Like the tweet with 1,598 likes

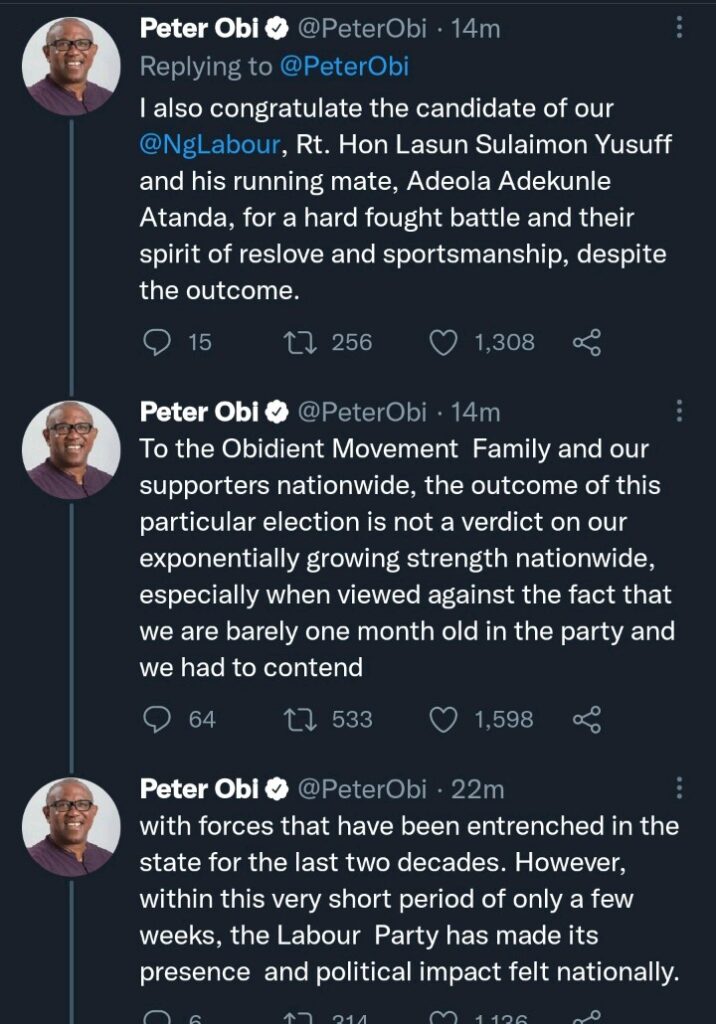pyautogui.click(x=443, y=719)
